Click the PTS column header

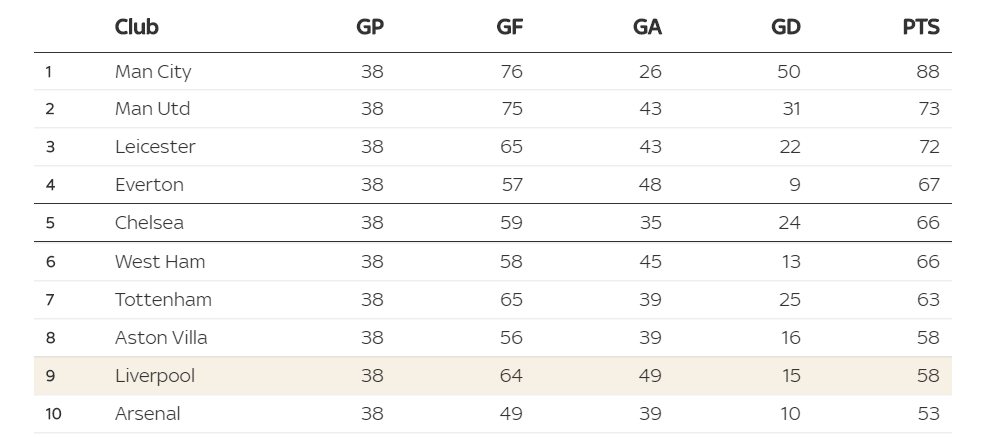(921, 27)
